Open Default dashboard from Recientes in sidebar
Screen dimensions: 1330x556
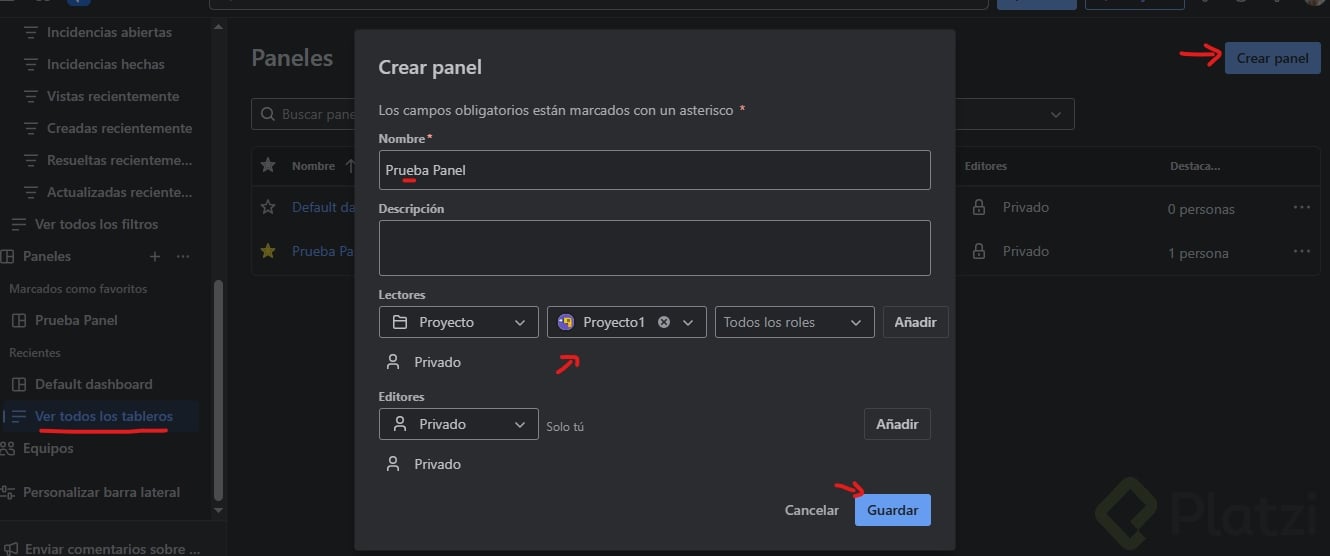pos(93,384)
